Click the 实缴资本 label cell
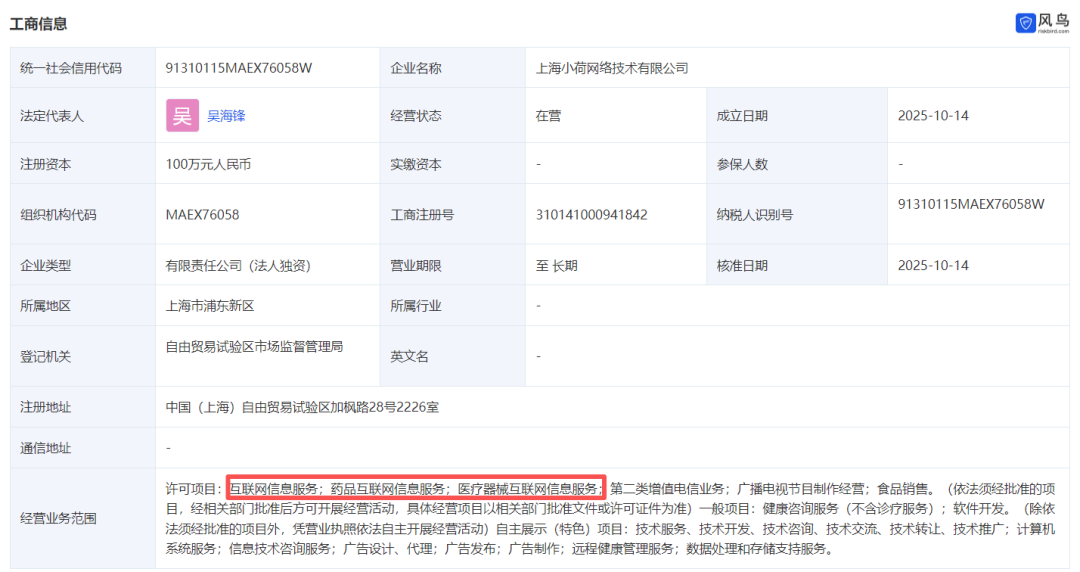The image size is (1080, 572). (453, 163)
